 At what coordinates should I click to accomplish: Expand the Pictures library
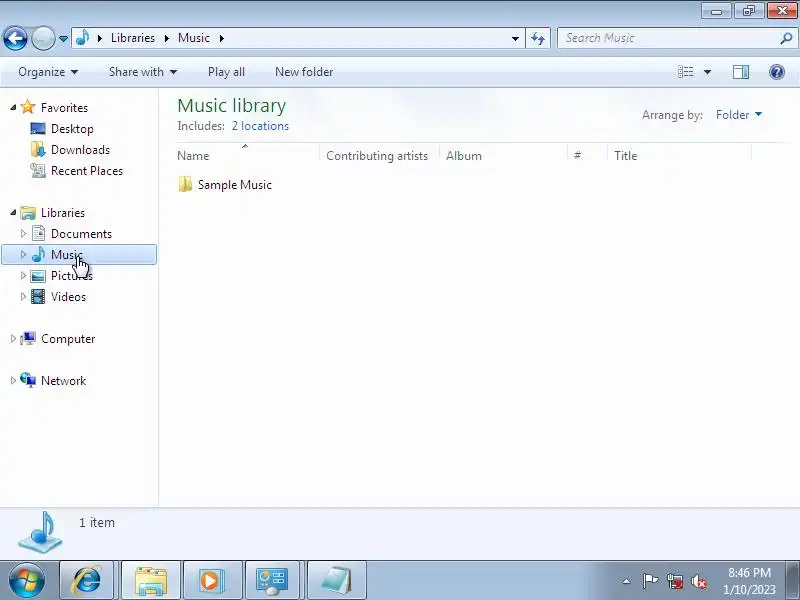[23, 276]
